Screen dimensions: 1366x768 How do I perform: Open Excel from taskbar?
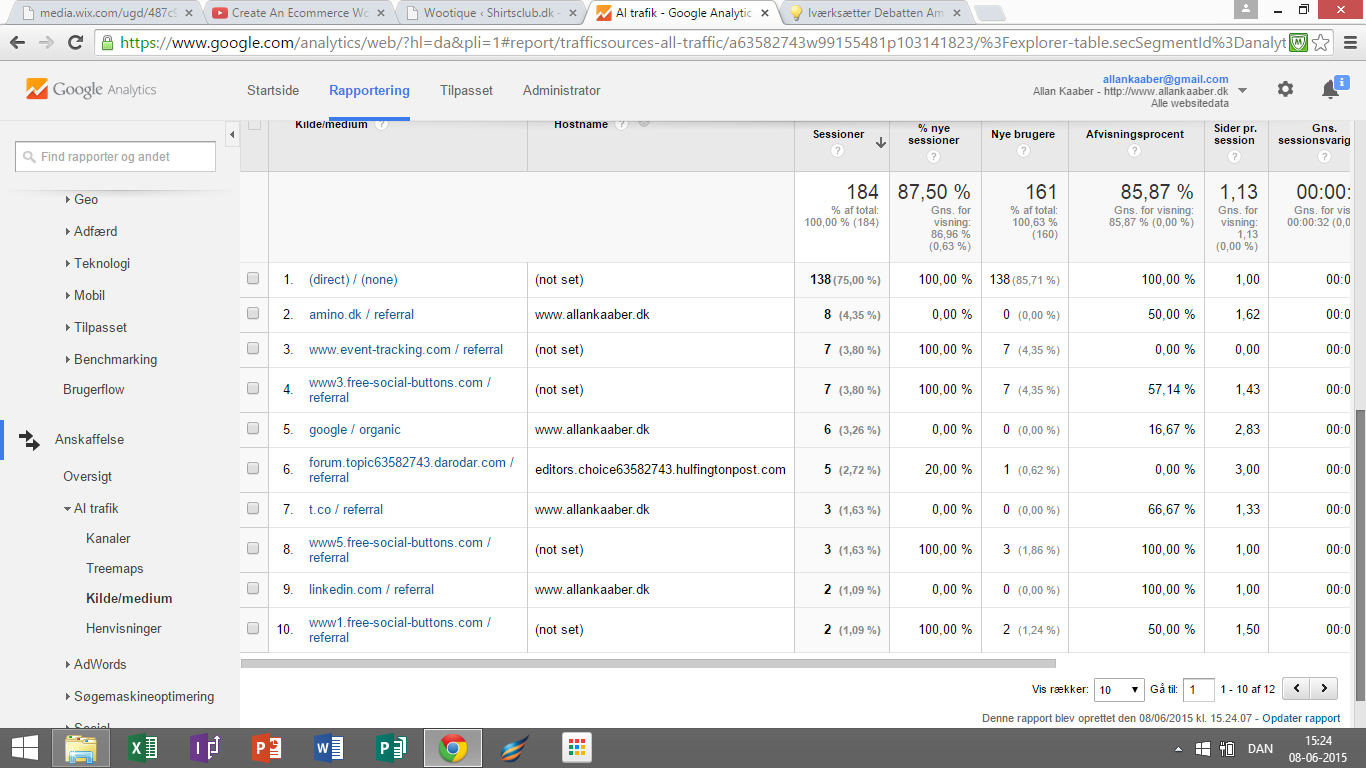point(143,748)
